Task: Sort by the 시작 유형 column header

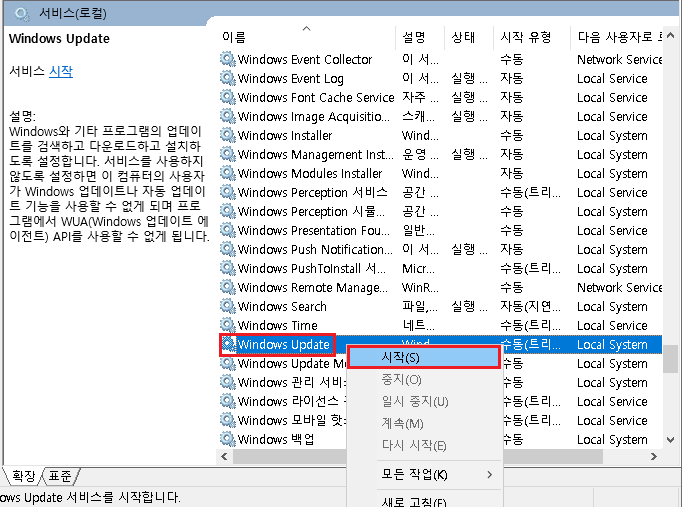Action: click(x=532, y=37)
